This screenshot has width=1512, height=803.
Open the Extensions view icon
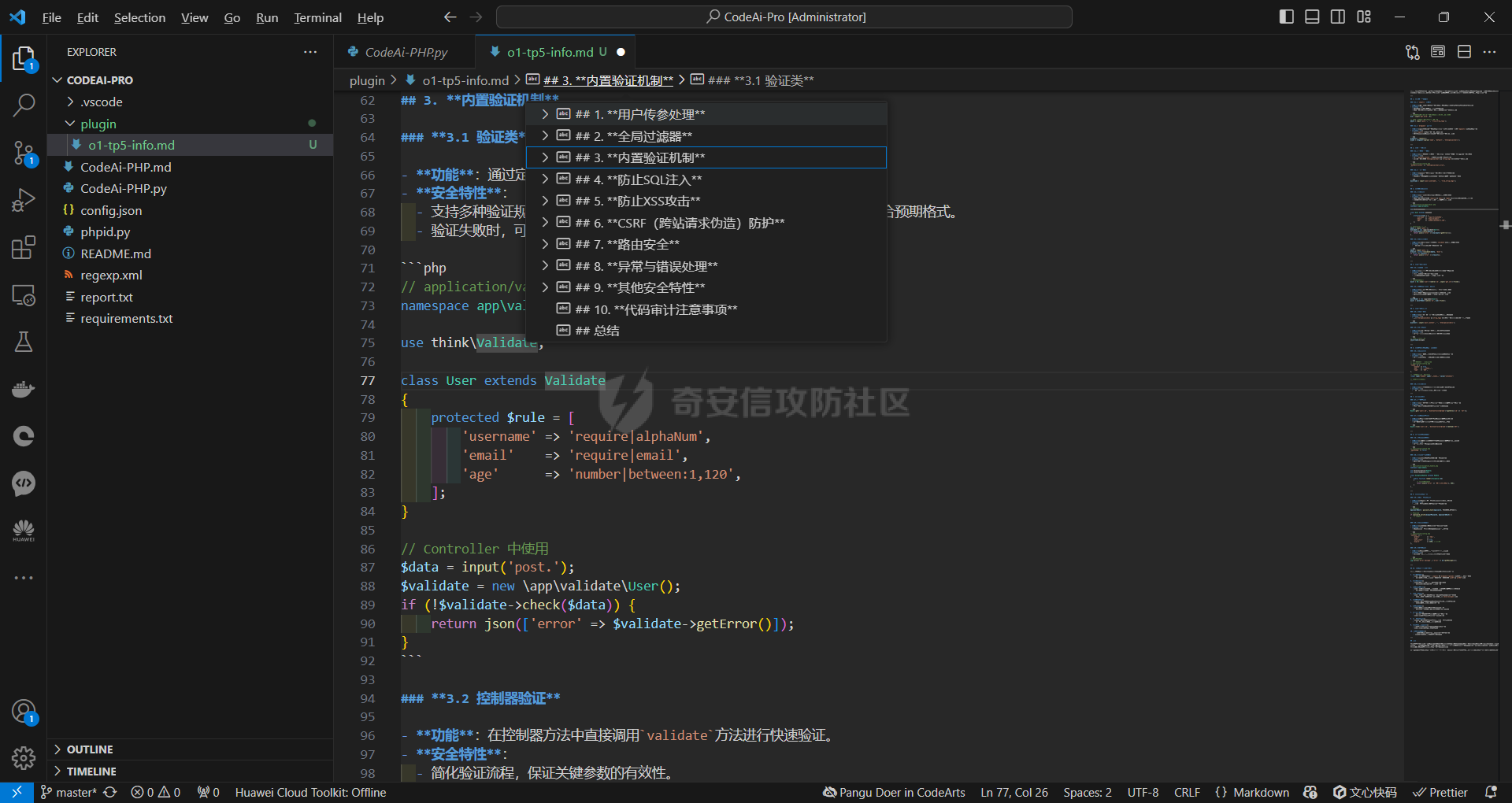click(24, 247)
